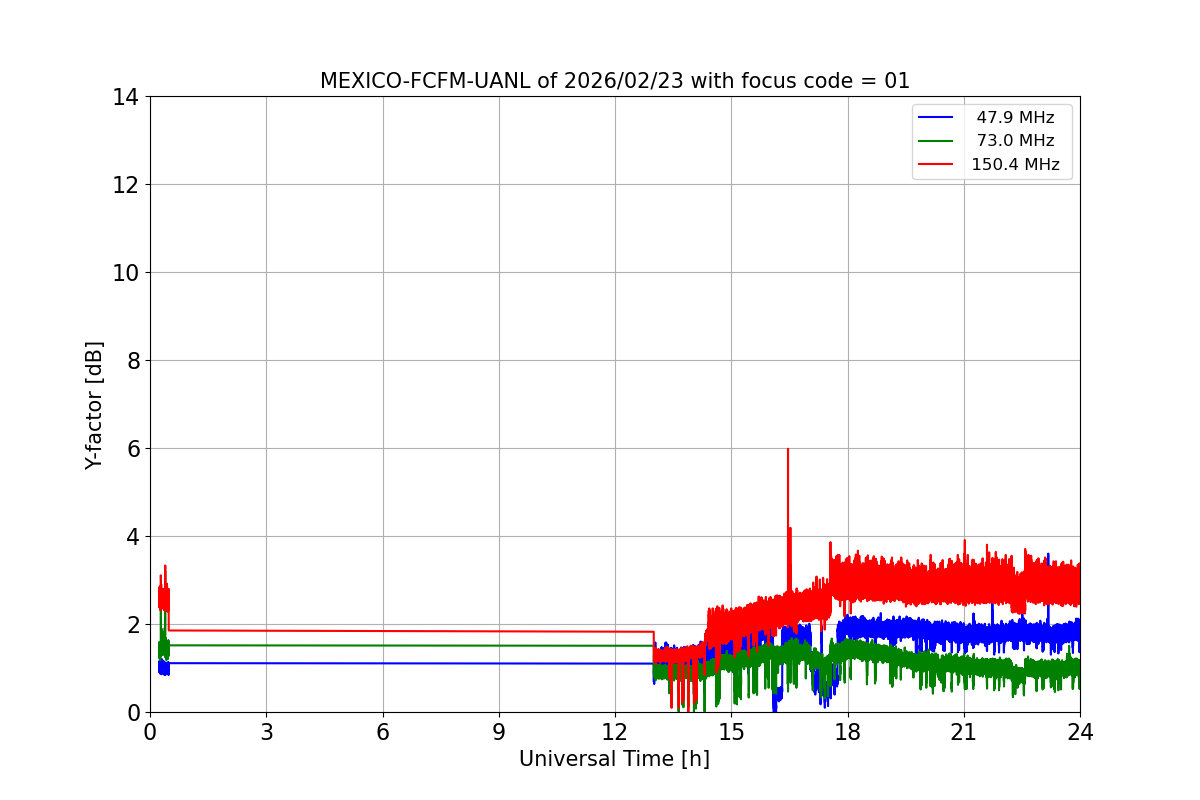Click the 'Universal Time [h]' axis label

(614, 759)
